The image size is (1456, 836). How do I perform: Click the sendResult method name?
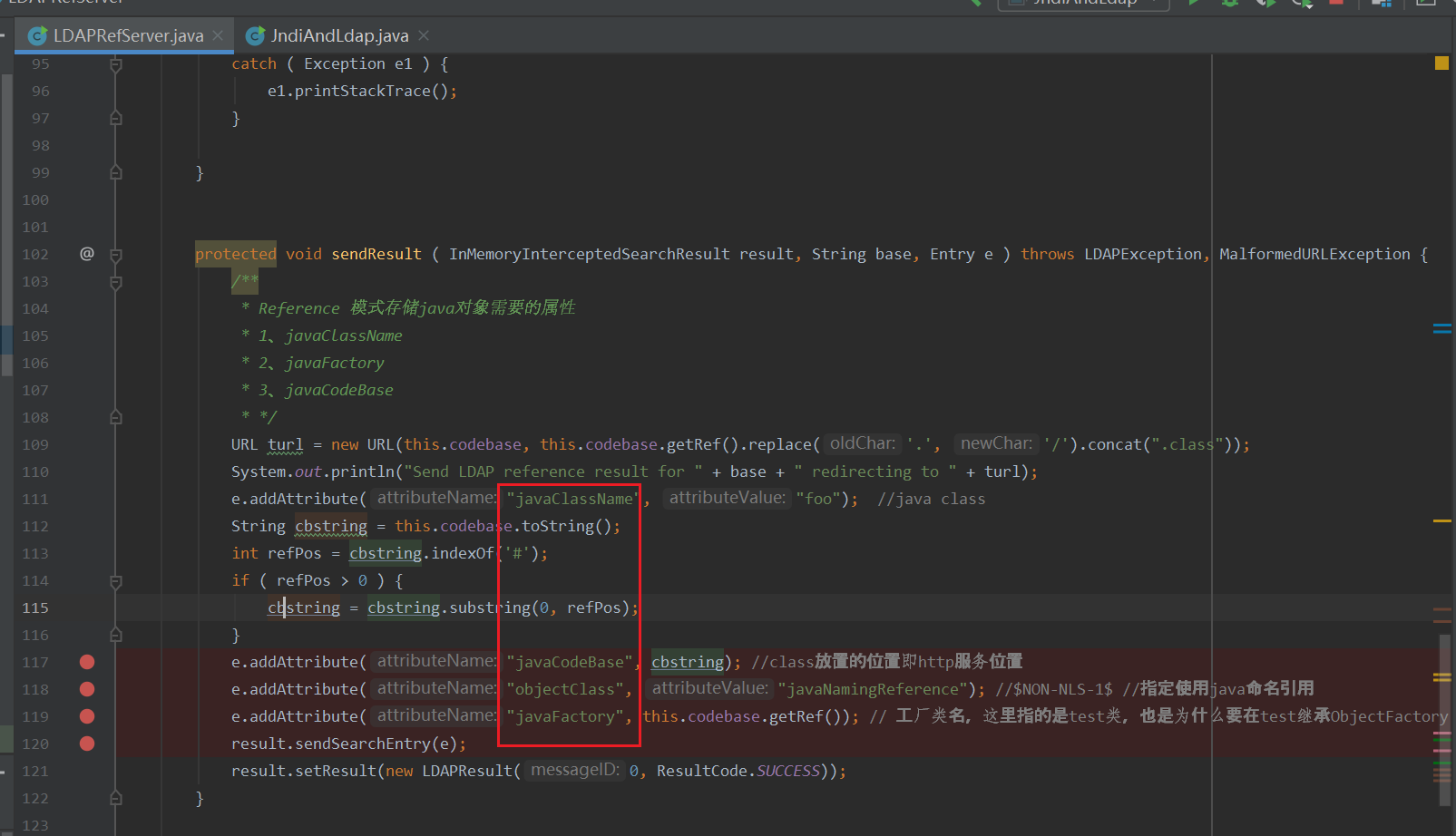[376, 254]
